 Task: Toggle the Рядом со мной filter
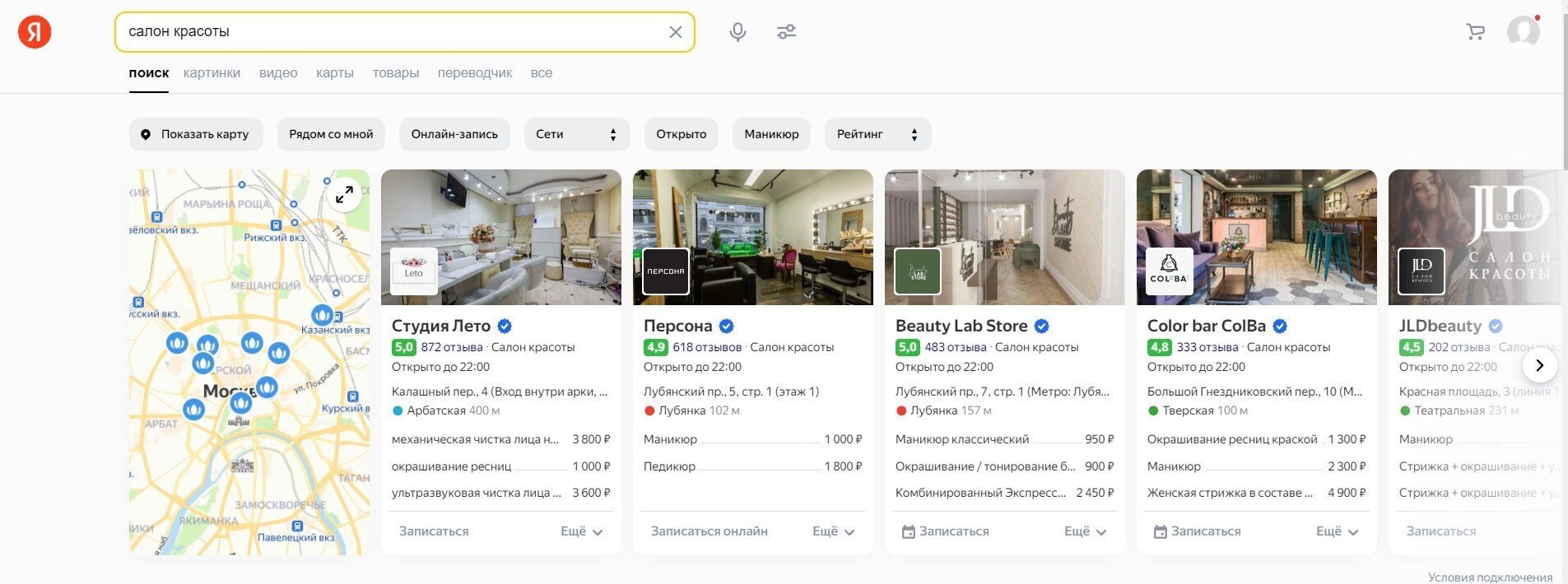[331, 134]
